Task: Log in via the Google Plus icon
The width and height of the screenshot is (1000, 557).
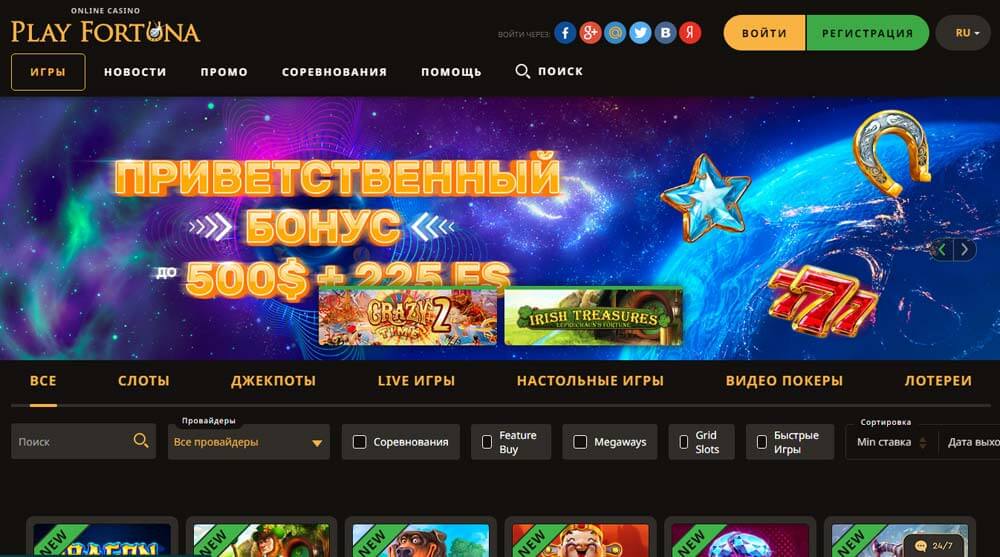Action: tap(590, 33)
